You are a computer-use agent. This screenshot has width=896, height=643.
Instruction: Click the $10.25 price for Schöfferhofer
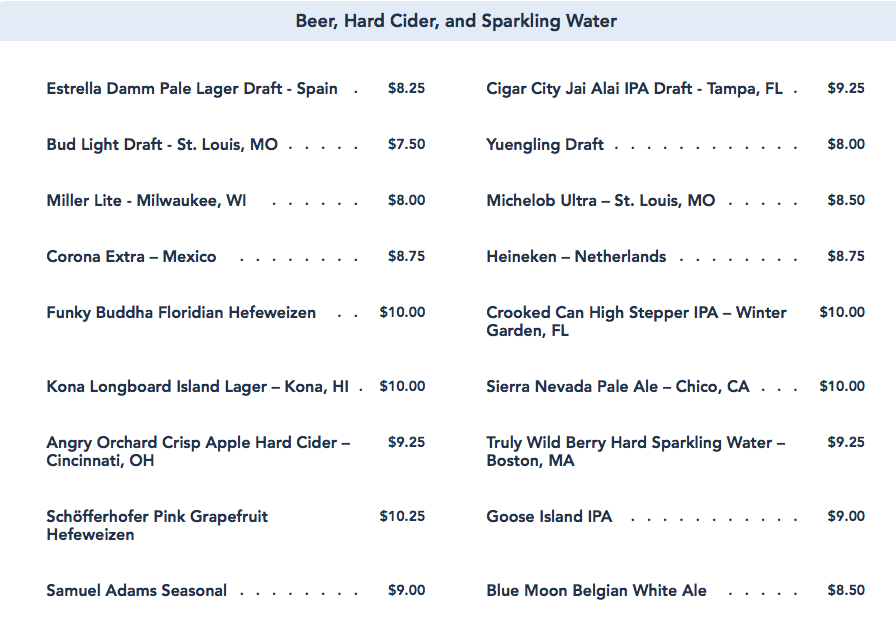(x=402, y=516)
